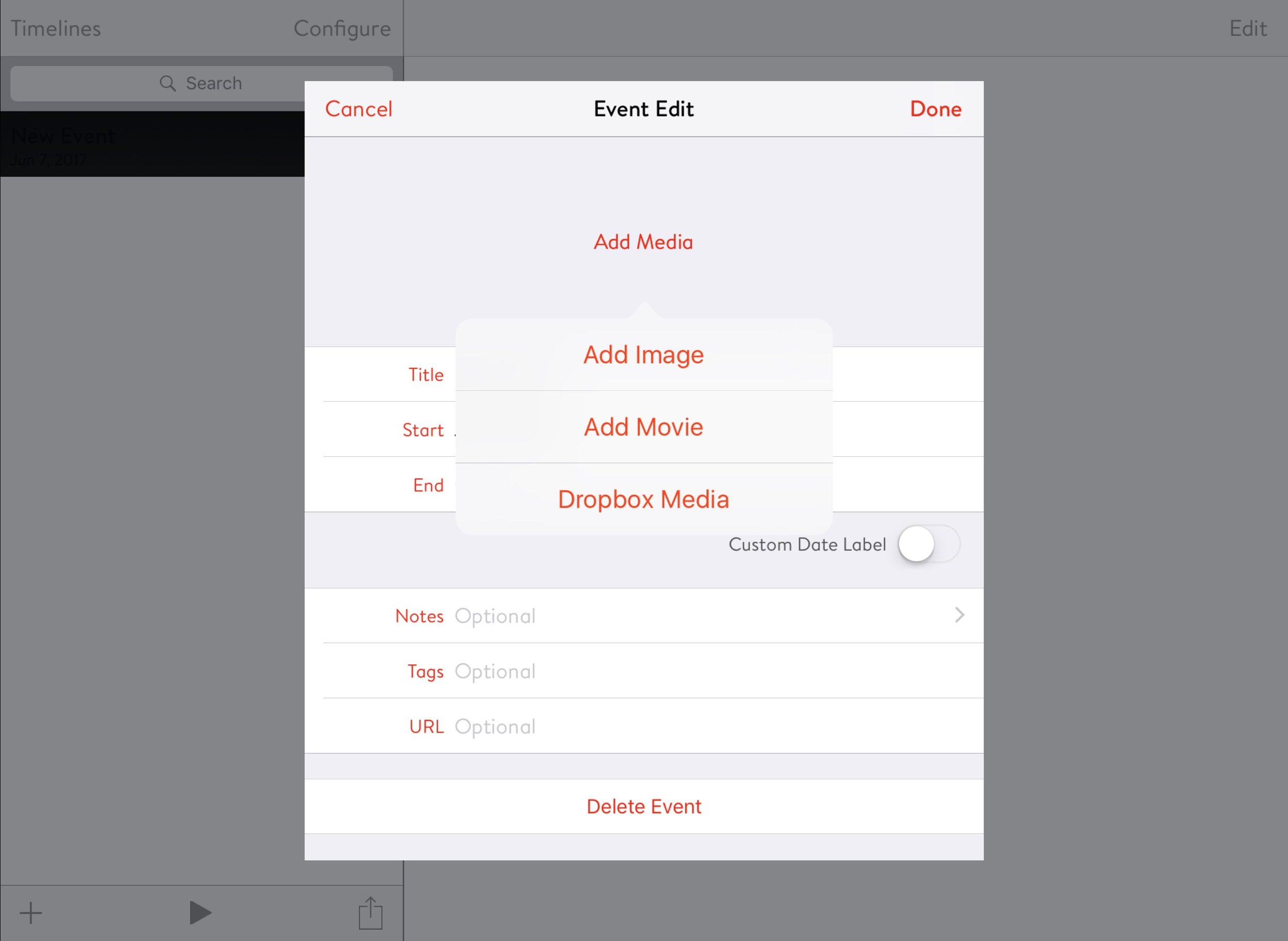Delete Event using the red button
The image size is (1288, 941).
(643, 807)
